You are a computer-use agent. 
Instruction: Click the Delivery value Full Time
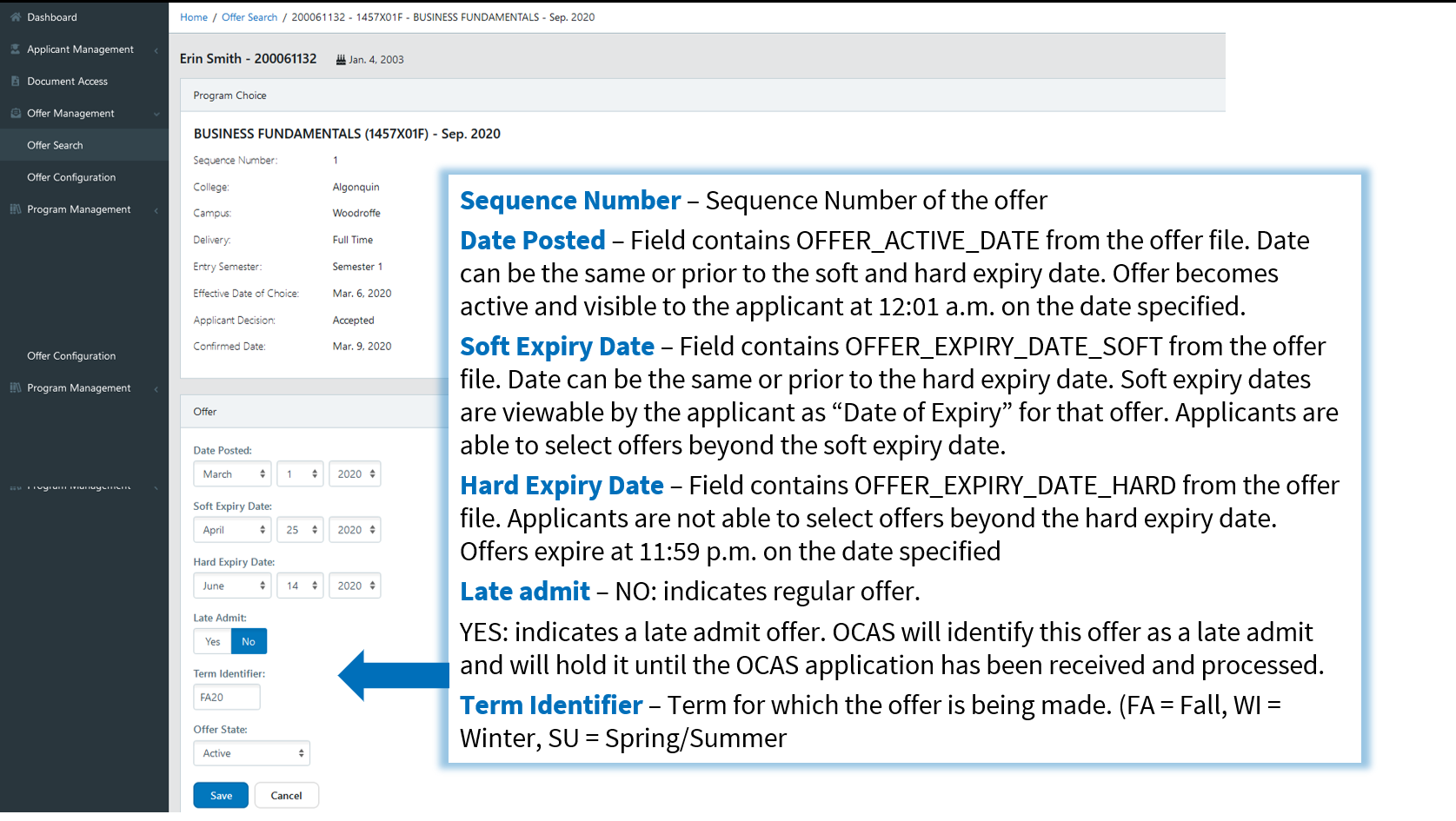352,240
